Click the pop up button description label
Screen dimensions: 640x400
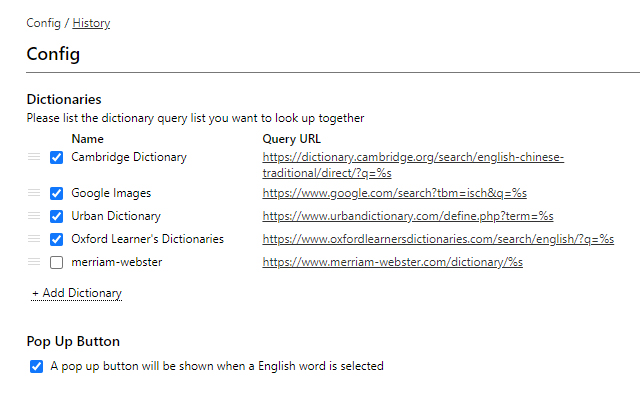pyautogui.click(x=217, y=366)
